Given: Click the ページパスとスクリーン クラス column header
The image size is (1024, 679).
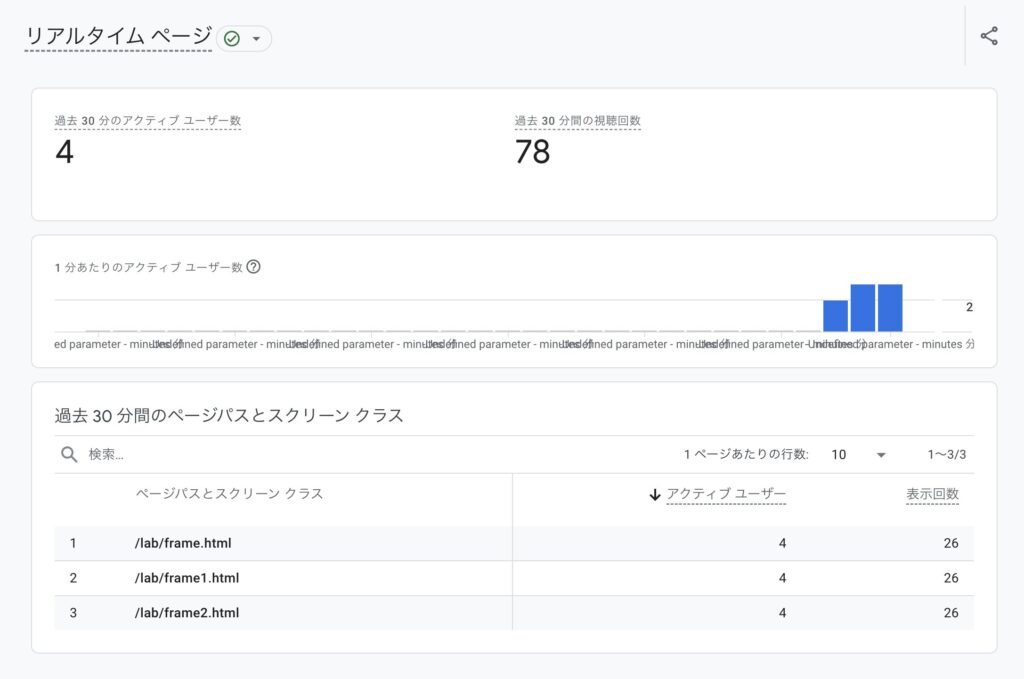Looking at the screenshot, I should (229, 494).
